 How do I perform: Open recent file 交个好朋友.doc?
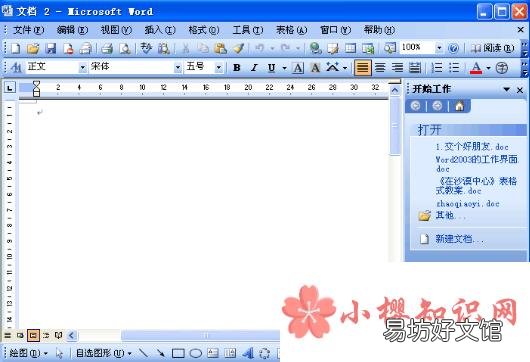[x=472, y=147]
